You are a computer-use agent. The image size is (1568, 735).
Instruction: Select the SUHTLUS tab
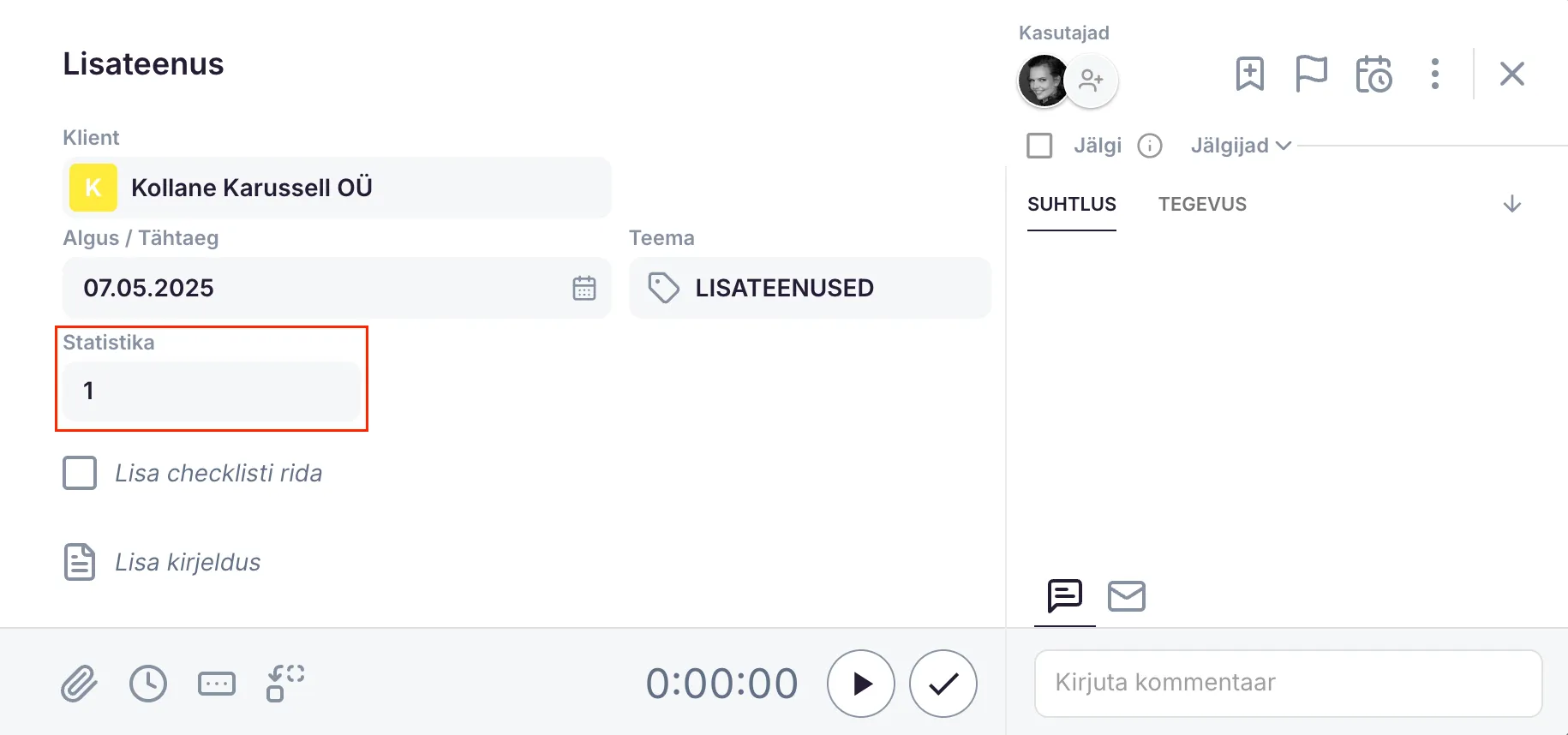point(1071,204)
